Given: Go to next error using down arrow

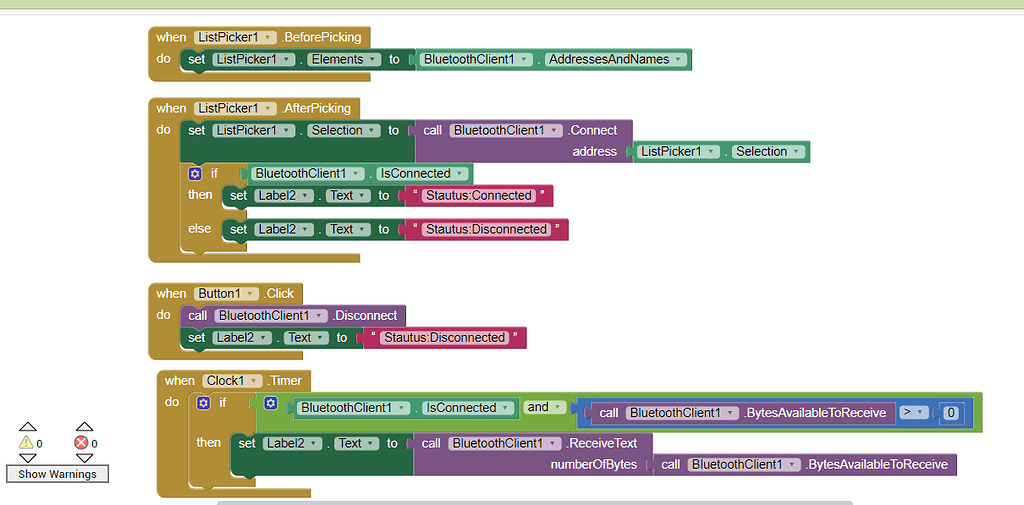Looking at the screenshot, I should tap(82, 457).
